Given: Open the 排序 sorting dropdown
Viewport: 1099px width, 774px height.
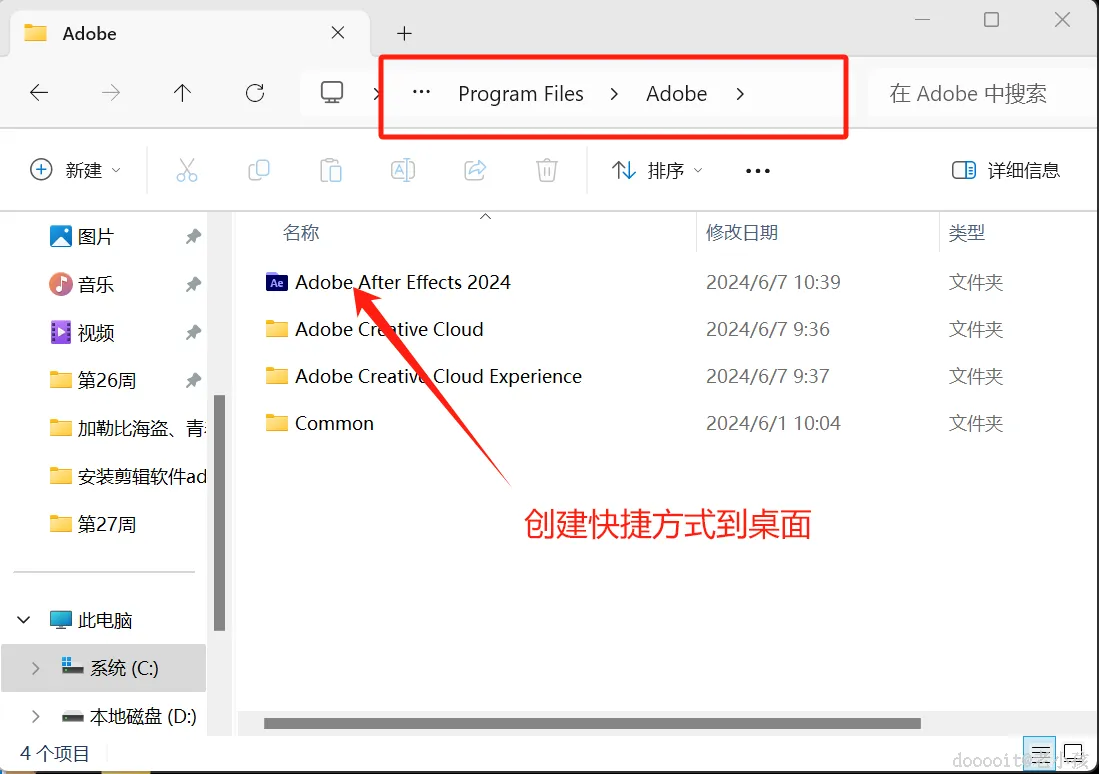Looking at the screenshot, I should point(668,170).
